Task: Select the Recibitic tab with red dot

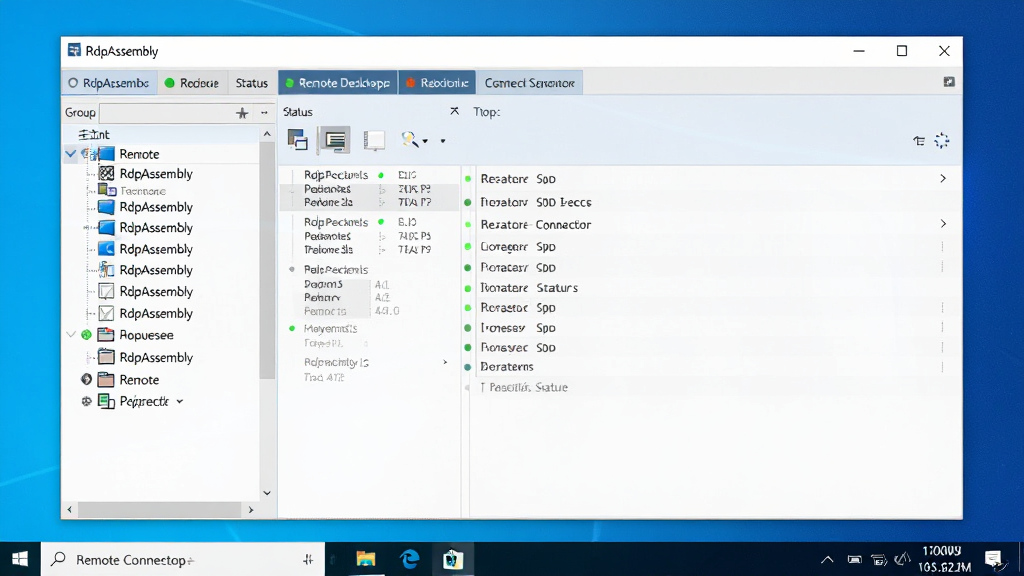Action: point(438,83)
